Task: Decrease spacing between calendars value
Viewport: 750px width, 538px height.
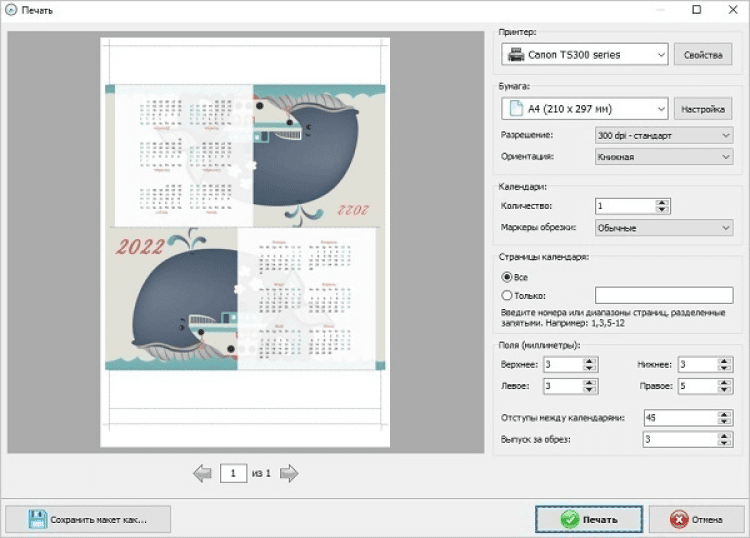Action: (725, 421)
